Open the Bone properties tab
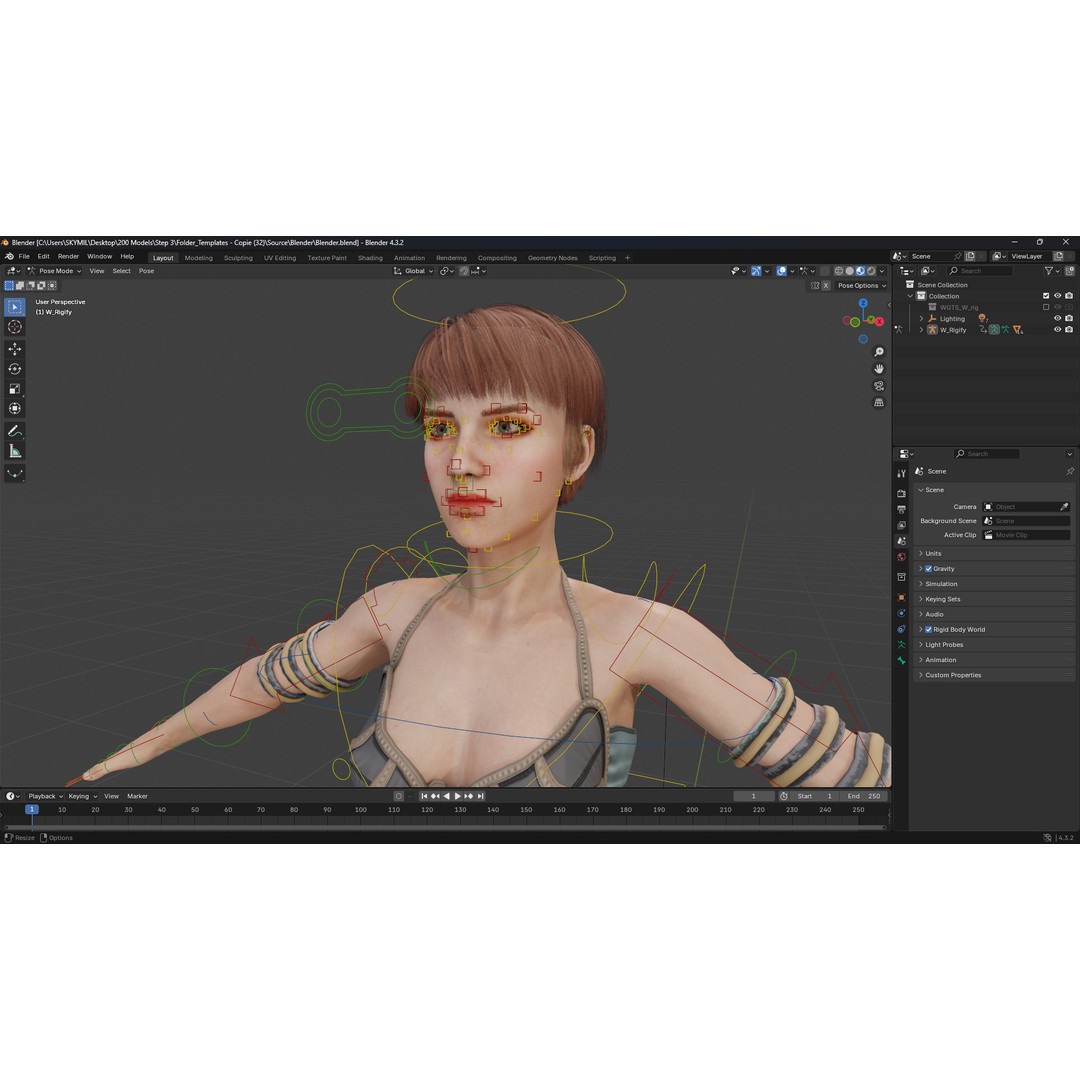The height and width of the screenshot is (1080, 1080). pos(901,661)
